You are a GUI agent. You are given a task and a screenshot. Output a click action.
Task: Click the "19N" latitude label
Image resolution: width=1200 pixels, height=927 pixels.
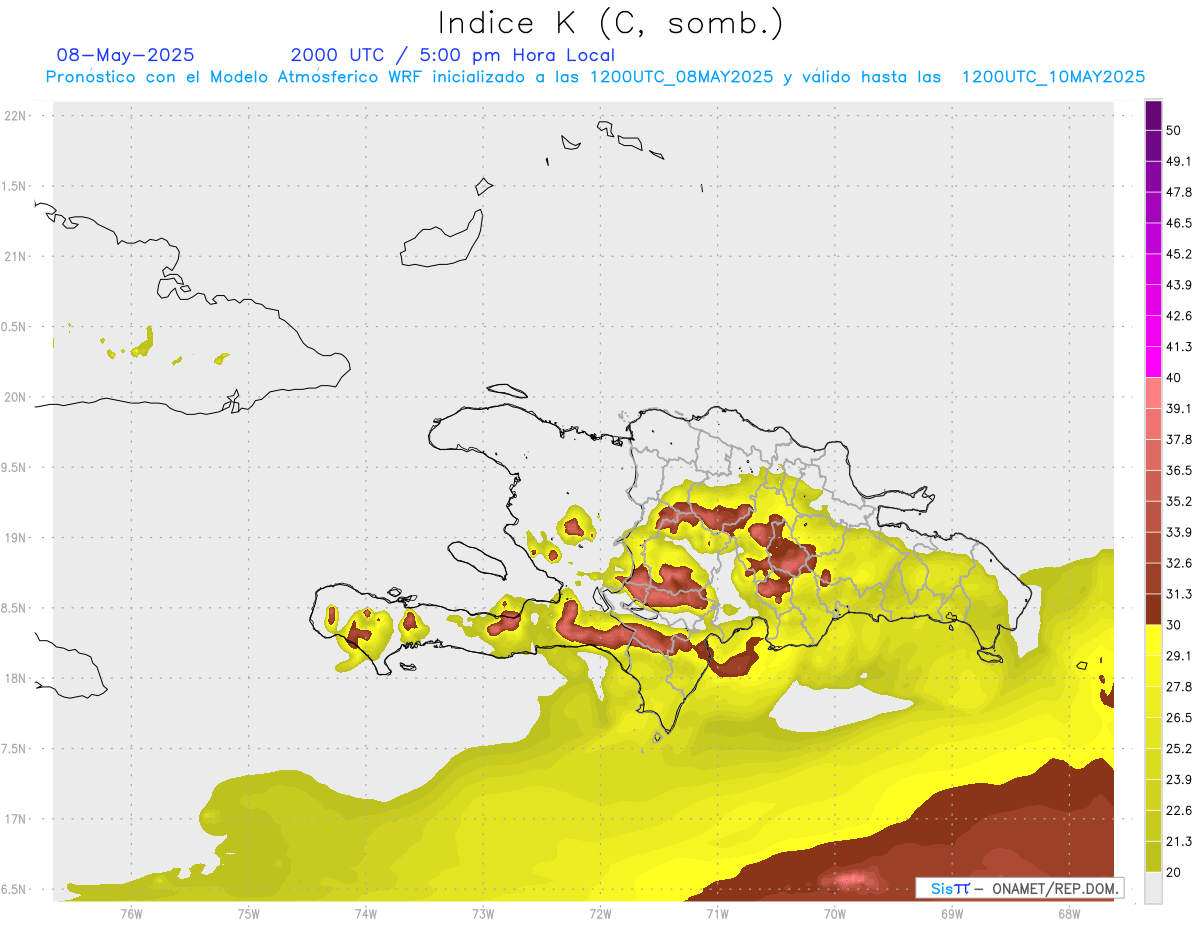[x=16, y=537]
